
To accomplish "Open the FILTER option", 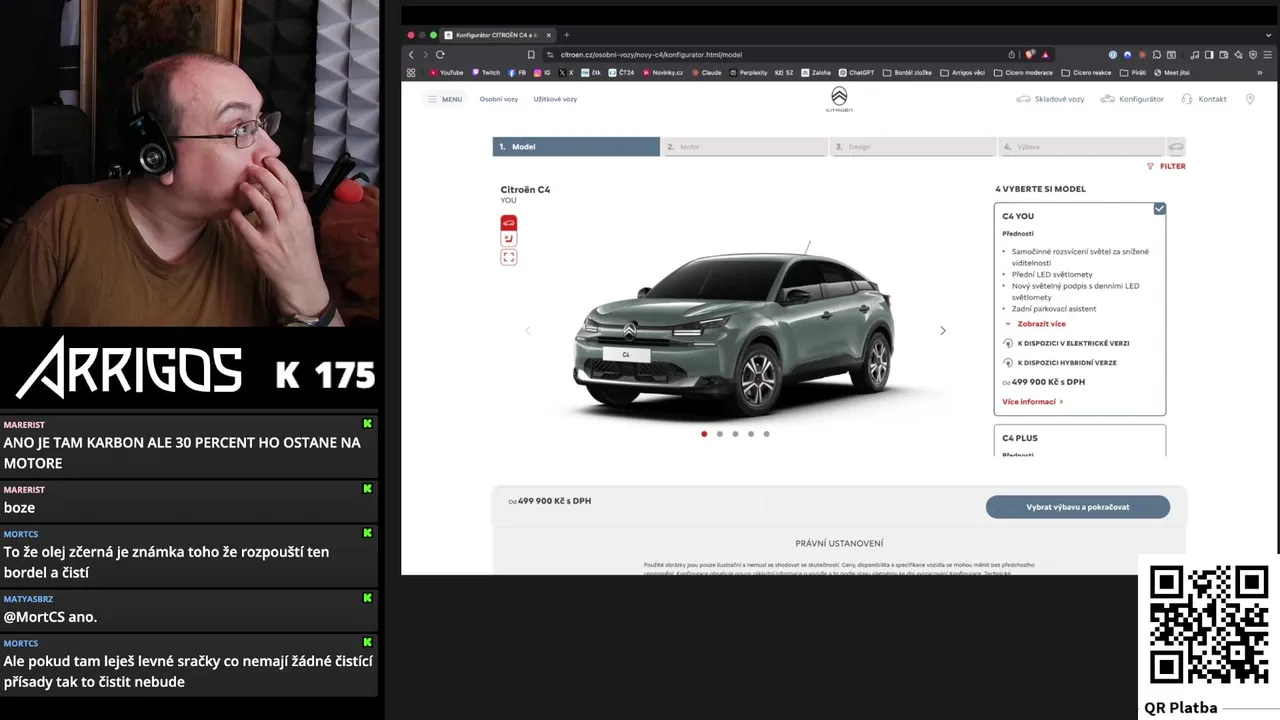I will pos(1166,166).
